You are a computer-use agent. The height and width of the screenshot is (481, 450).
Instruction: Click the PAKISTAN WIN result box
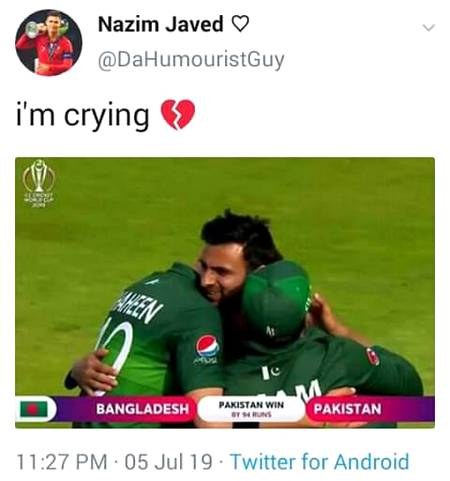click(251, 409)
